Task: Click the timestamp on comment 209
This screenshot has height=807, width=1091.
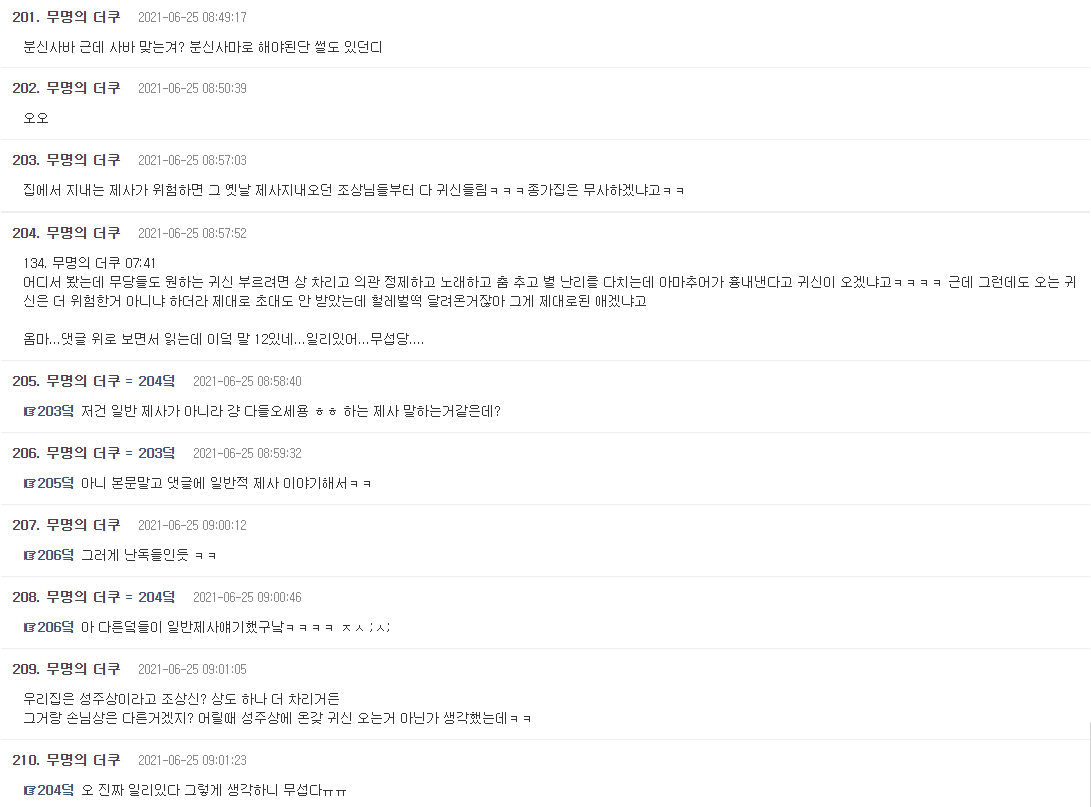Action: (x=192, y=670)
